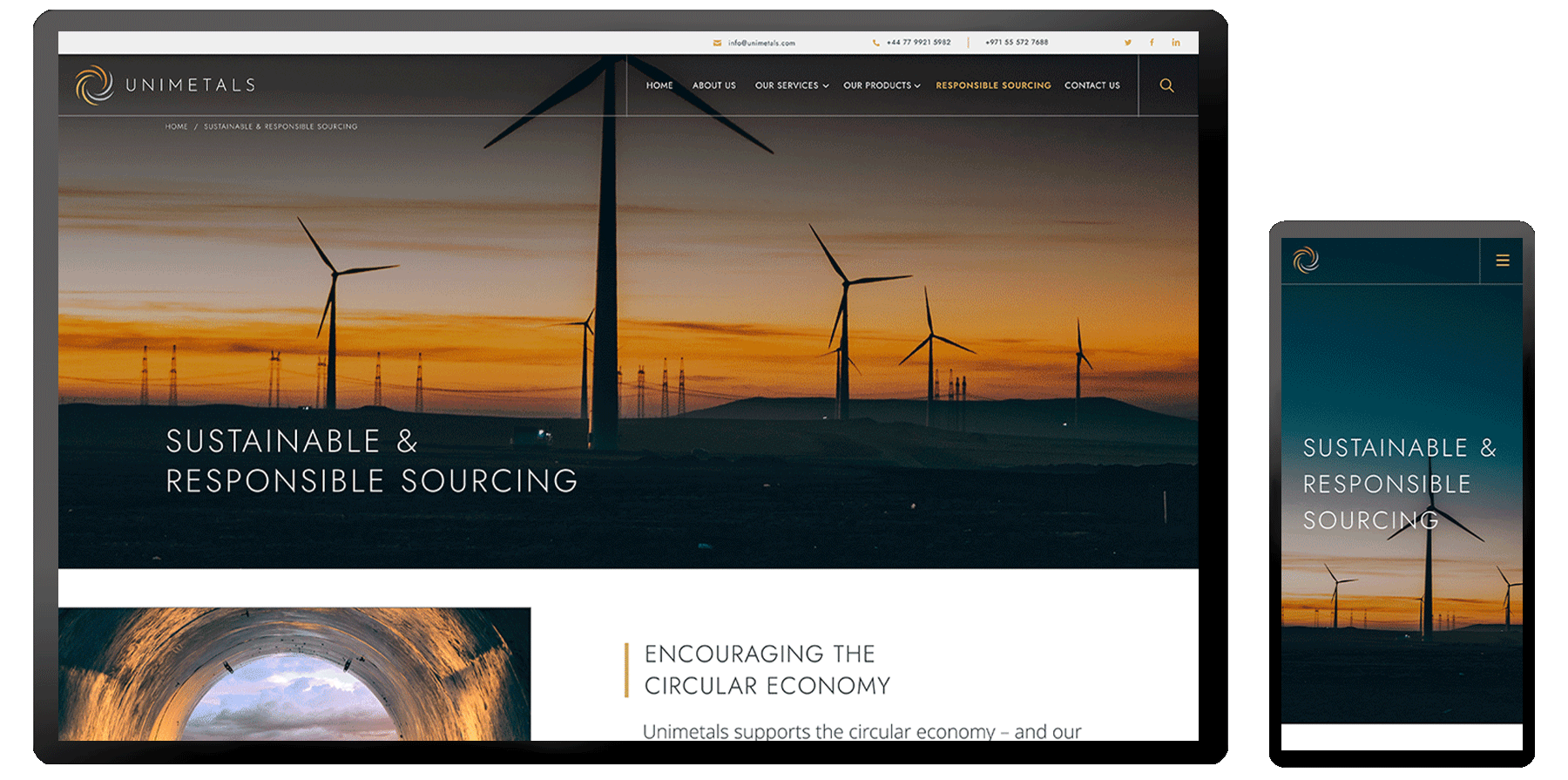Open the Contact Us menu item
This screenshot has height=780, width=1568.
point(1092,85)
